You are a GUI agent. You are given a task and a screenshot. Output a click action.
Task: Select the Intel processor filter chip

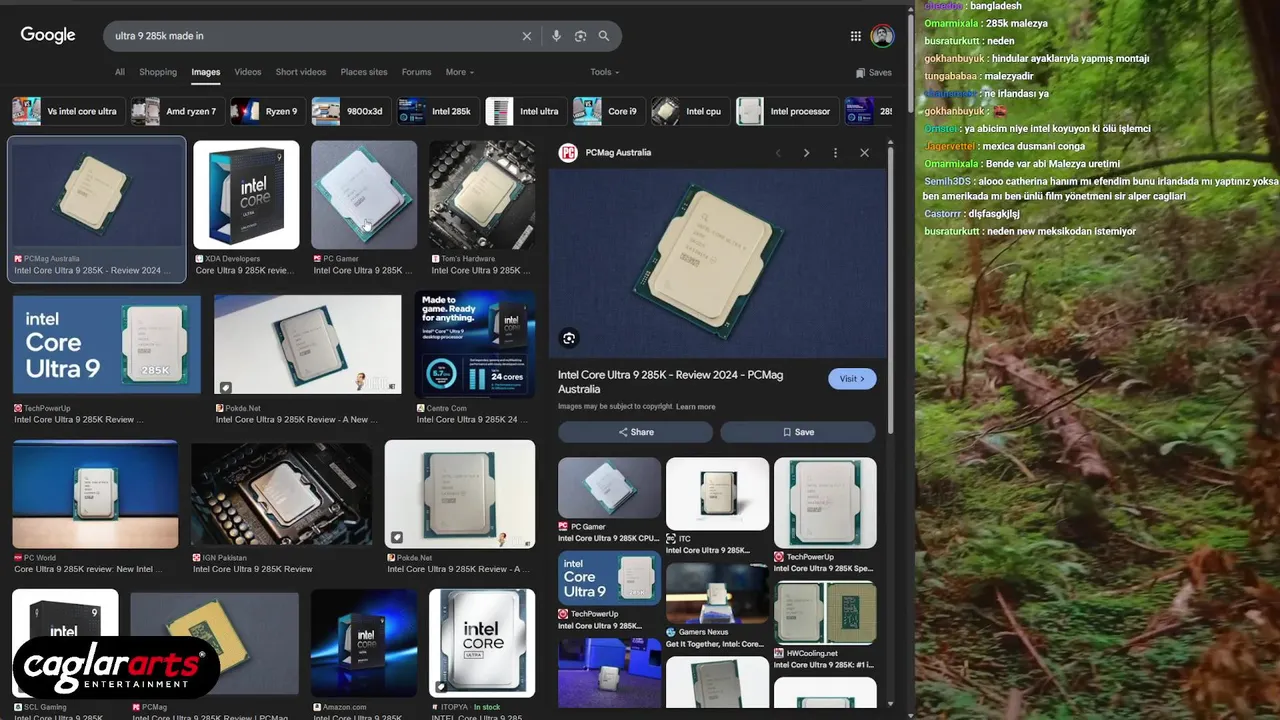pyautogui.click(x=786, y=111)
